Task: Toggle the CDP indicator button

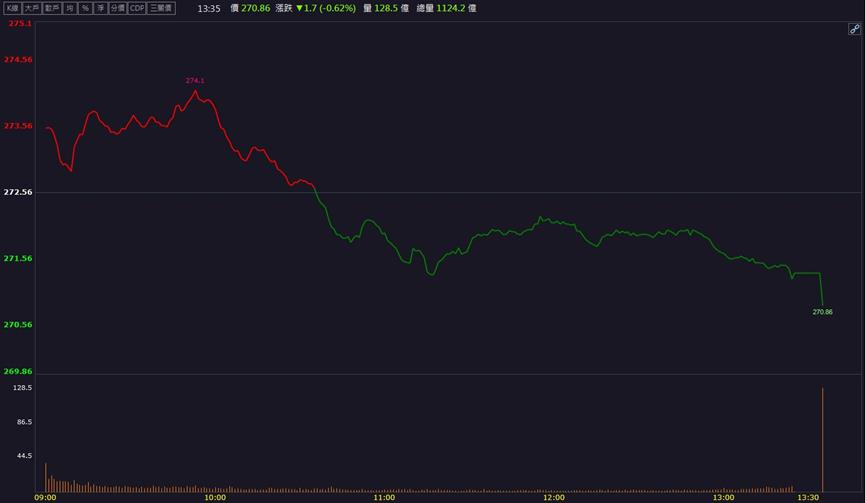Action: pyautogui.click(x=137, y=8)
